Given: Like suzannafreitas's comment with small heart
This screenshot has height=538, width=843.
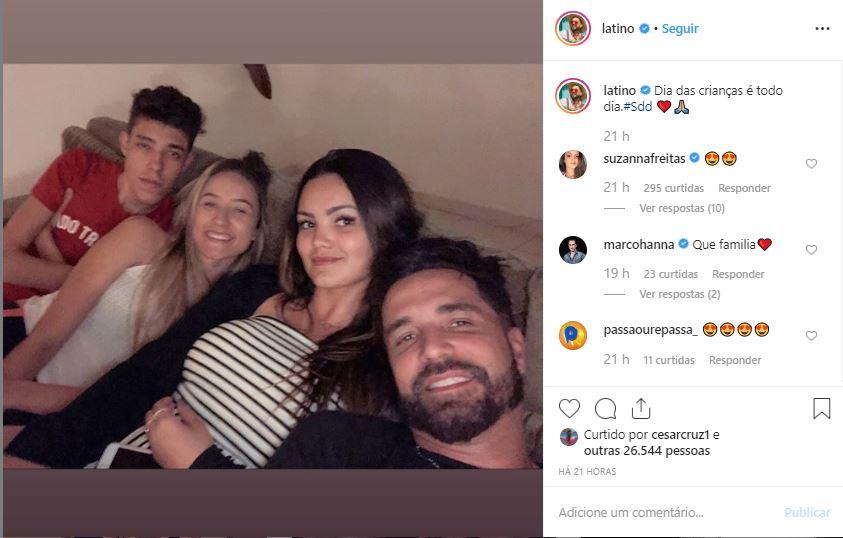Looking at the screenshot, I should (x=811, y=164).
